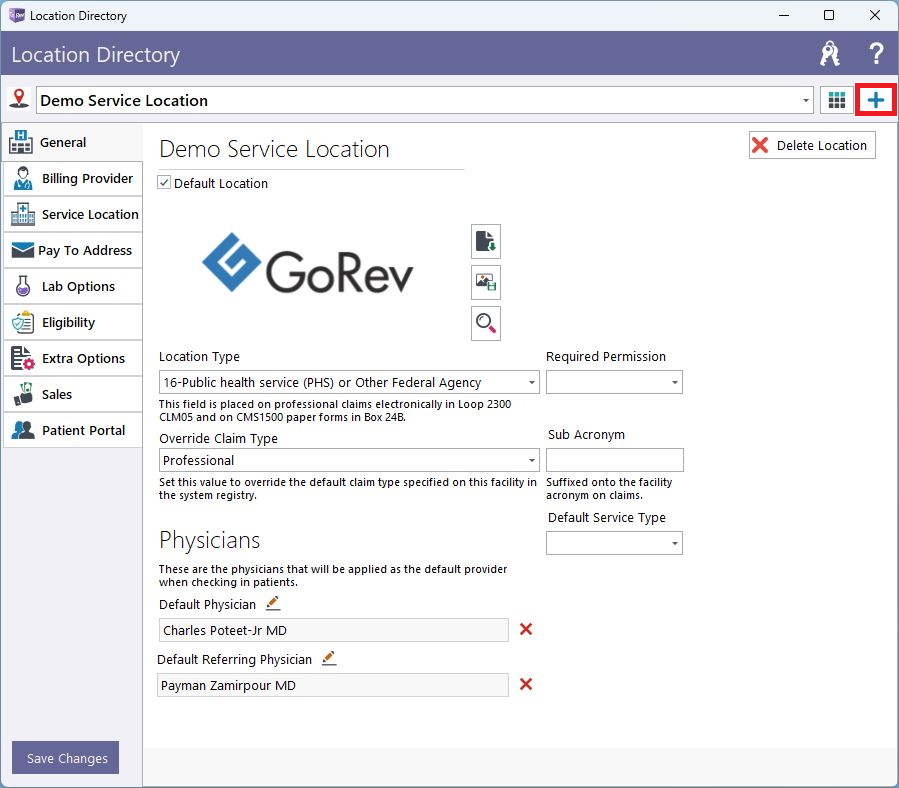The height and width of the screenshot is (788, 899).
Task: Select the General tab
Action: click(x=72, y=142)
